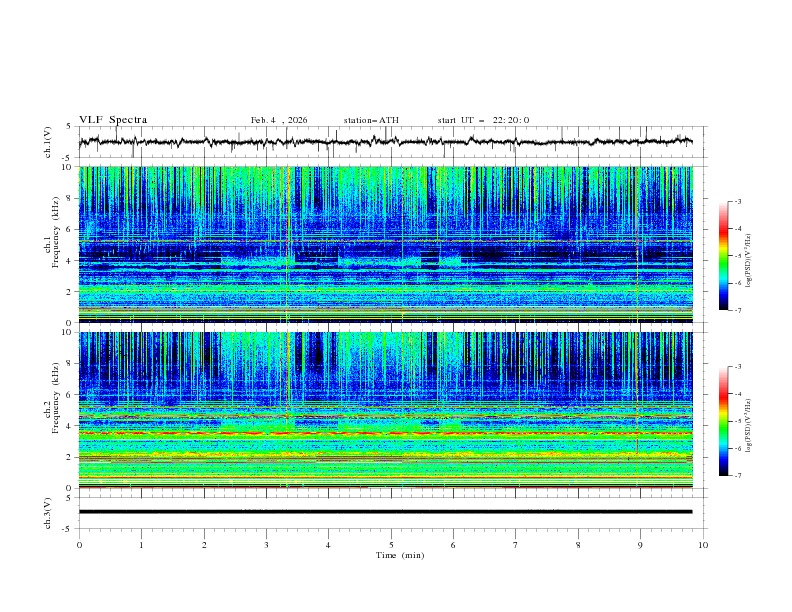The width and height of the screenshot is (792, 612).
Task: Click the "-5" tick on ch.2 colorbar
Action: point(738,421)
